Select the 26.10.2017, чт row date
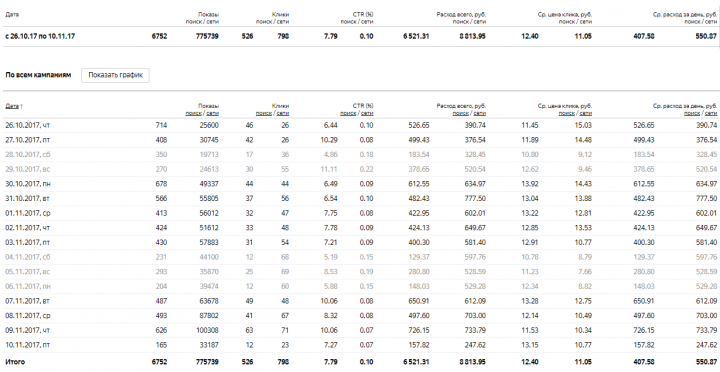Viewport: 720px width, 372px height. 27,125
